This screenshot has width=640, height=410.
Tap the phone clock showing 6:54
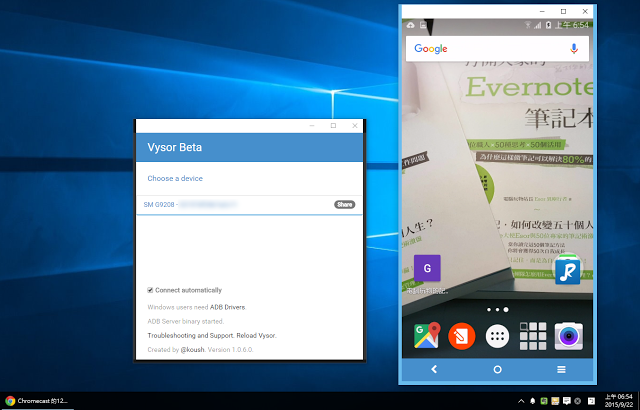[572, 25]
